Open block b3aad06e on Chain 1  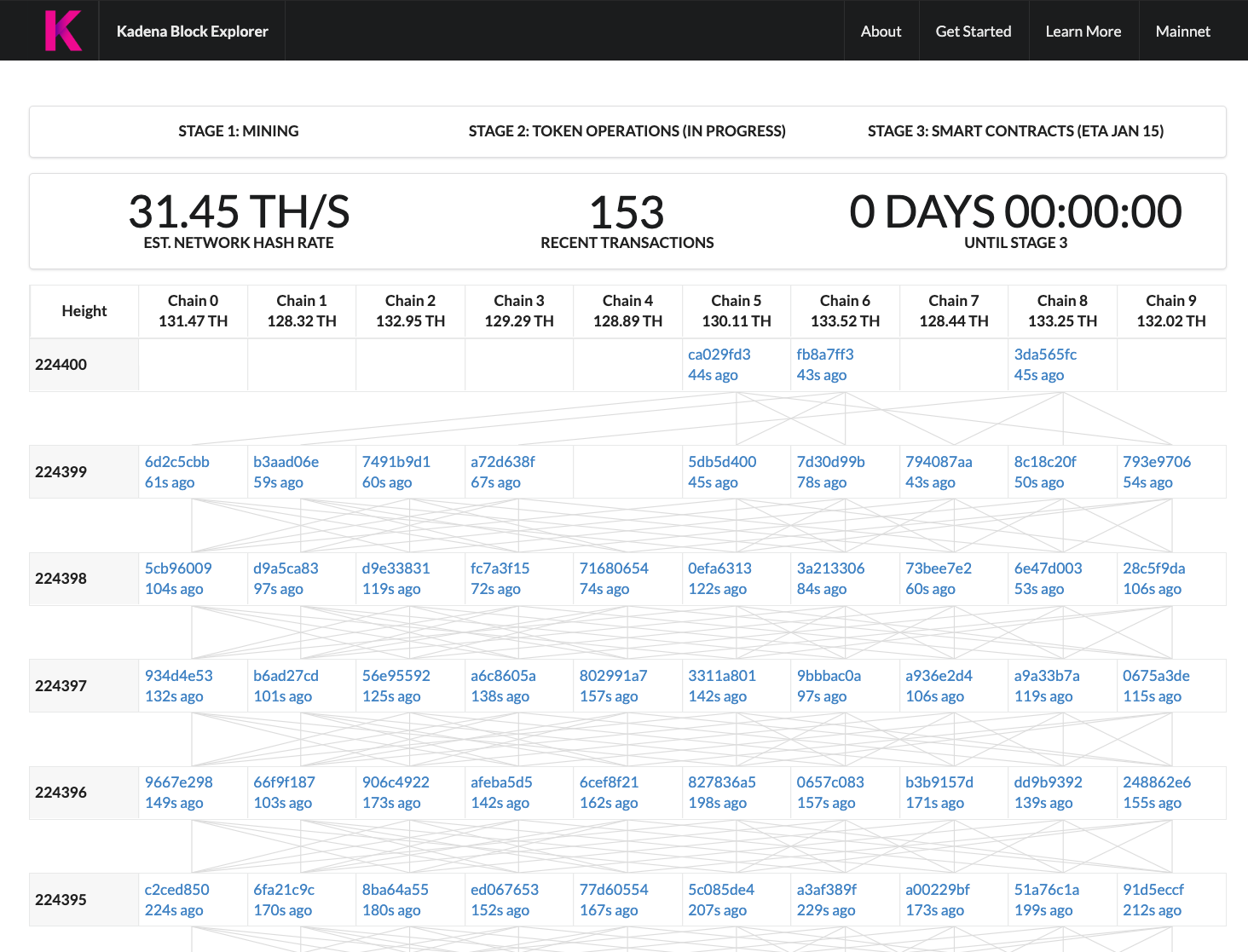tap(286, 462)
